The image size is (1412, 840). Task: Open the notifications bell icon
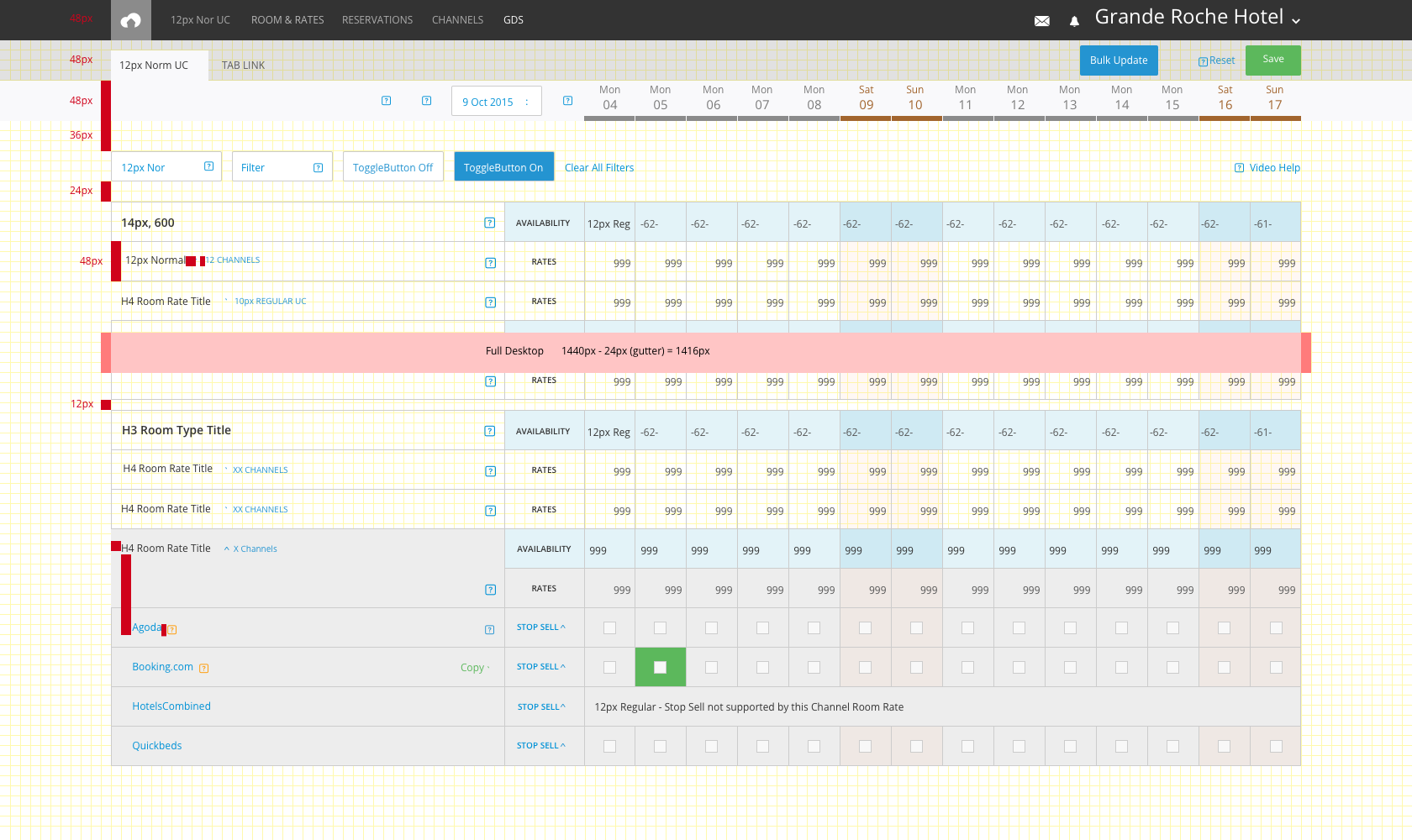pos(1074,21)
